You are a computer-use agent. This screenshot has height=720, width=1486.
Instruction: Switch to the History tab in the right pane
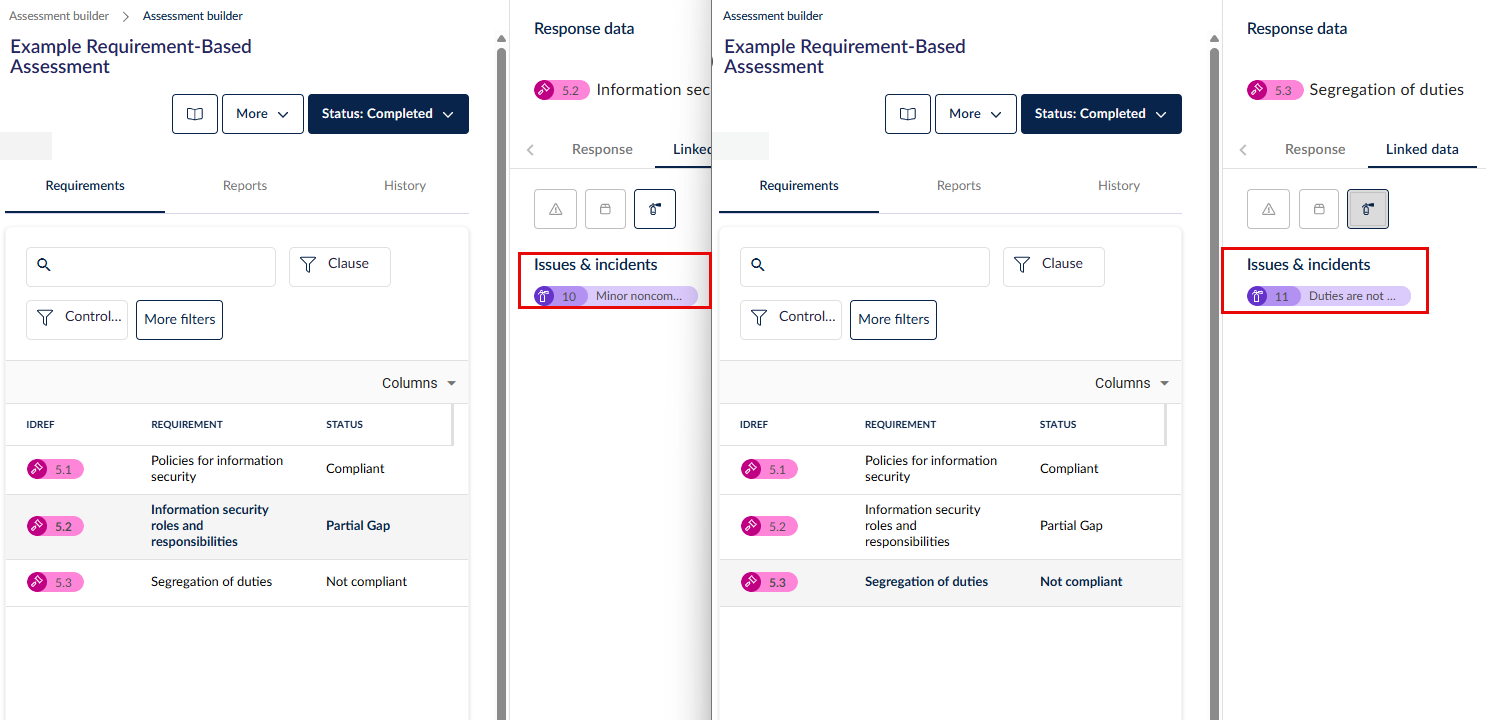(1118, 186)
